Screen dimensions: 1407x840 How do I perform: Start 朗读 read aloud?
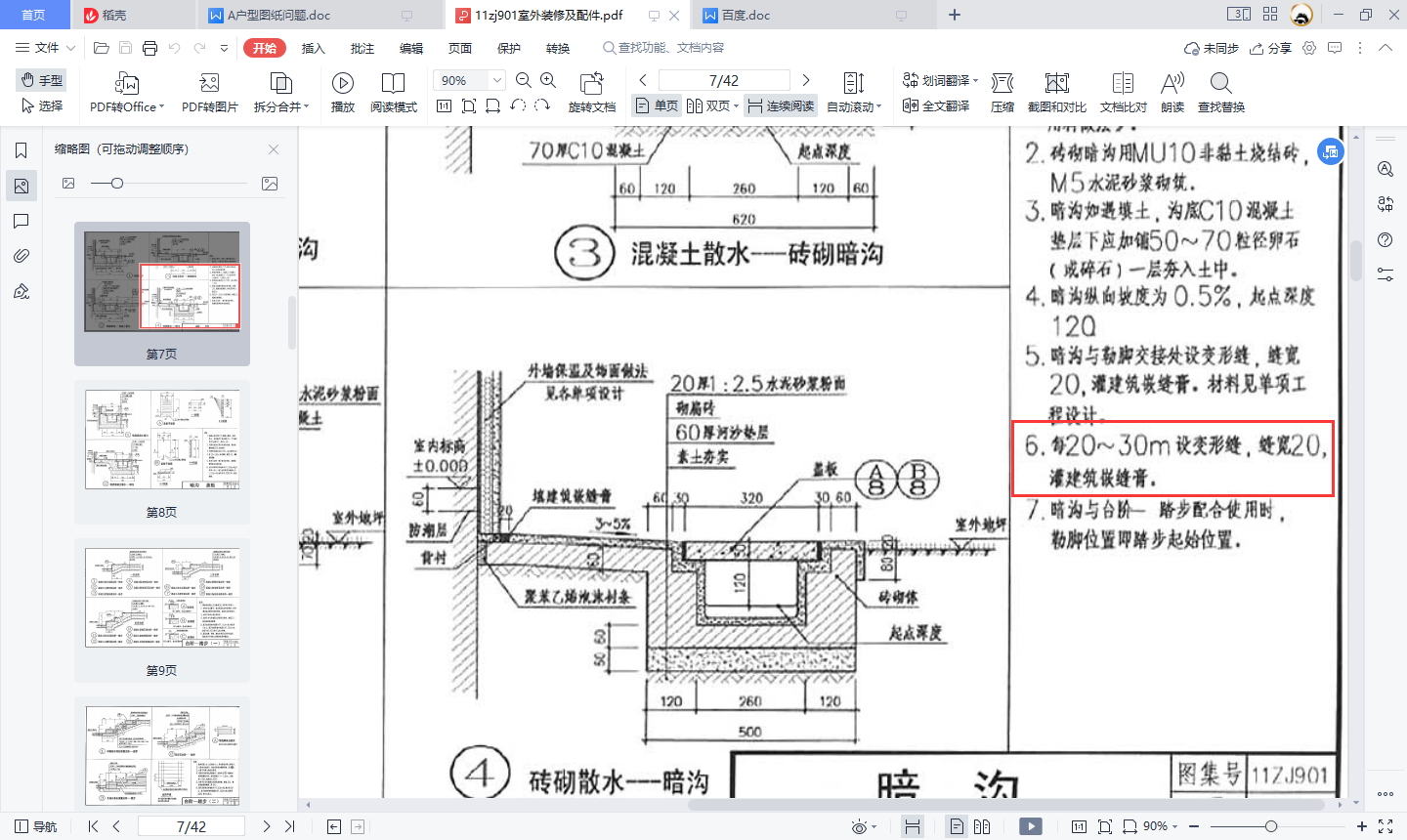coord(1172,93)
